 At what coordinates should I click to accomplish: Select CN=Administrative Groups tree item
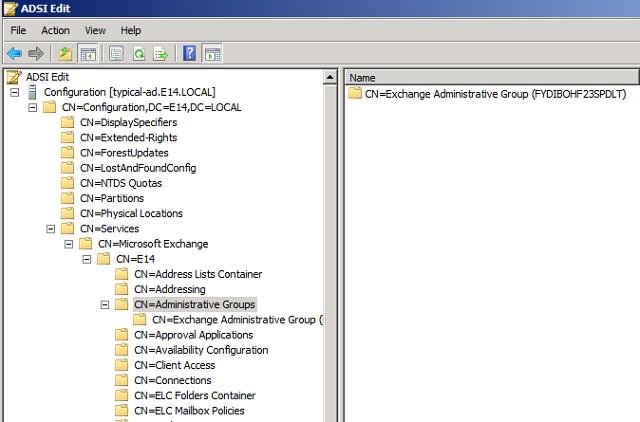point(195,304)
